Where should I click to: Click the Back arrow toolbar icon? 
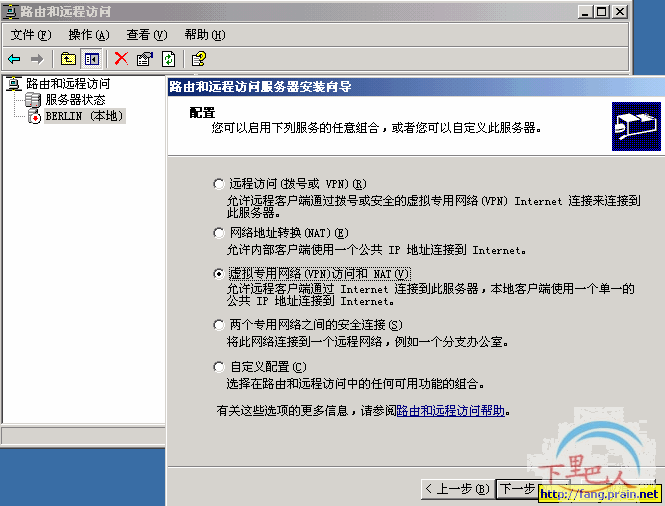click(x=14, y=59)
